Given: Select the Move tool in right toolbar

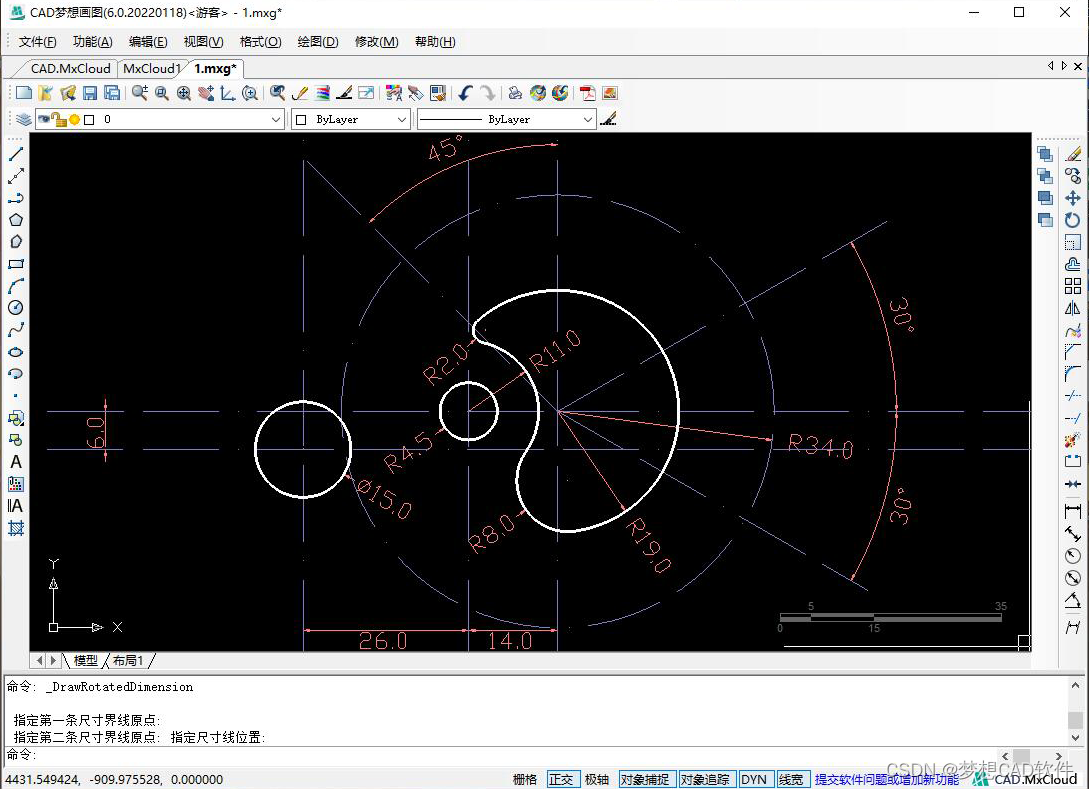Looking at the screenshot, I should [x=1073, y=198].
